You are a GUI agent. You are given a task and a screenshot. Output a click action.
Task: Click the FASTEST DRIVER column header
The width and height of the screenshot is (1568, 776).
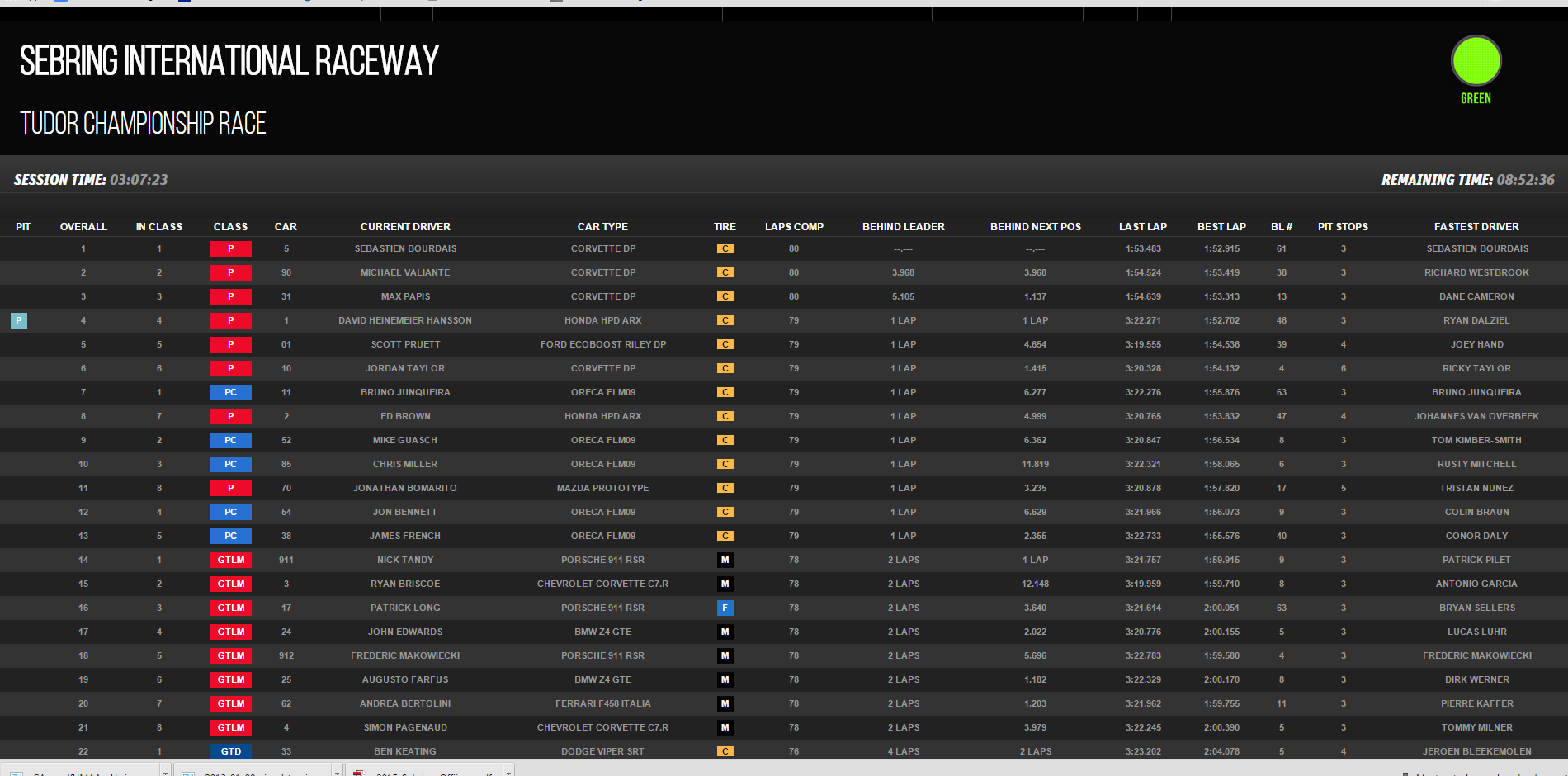[1476, 226]
